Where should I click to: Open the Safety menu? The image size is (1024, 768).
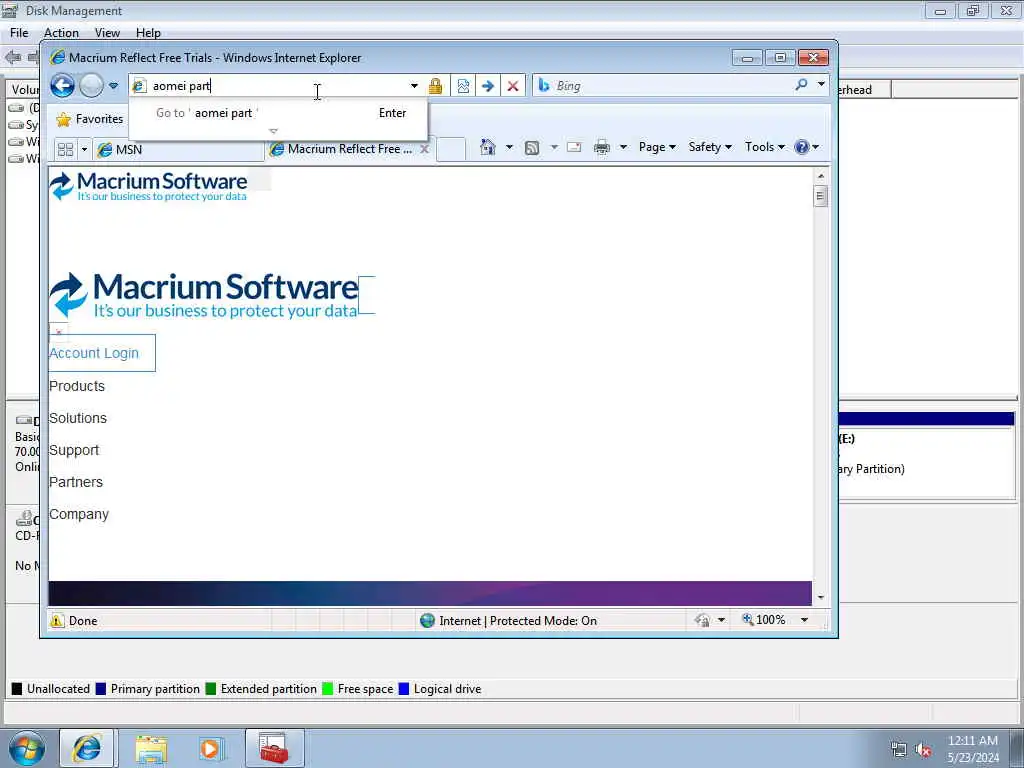coord(710,147)
